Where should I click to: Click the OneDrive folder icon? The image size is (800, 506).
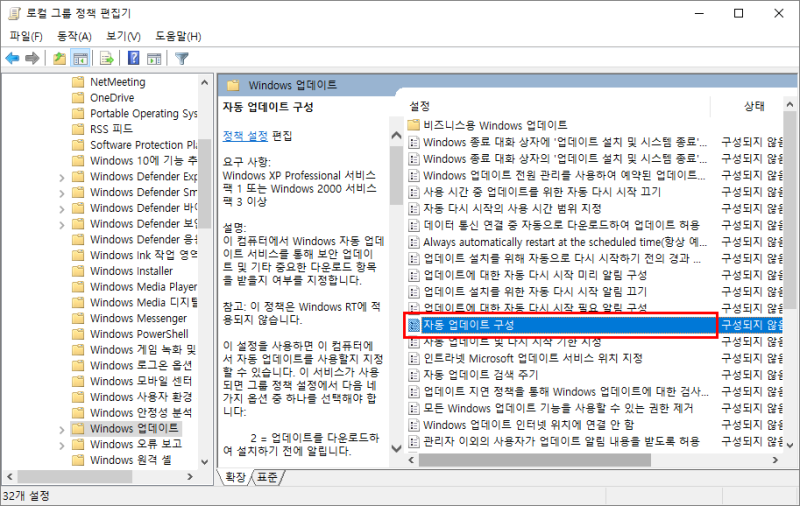tap(78, 98)
